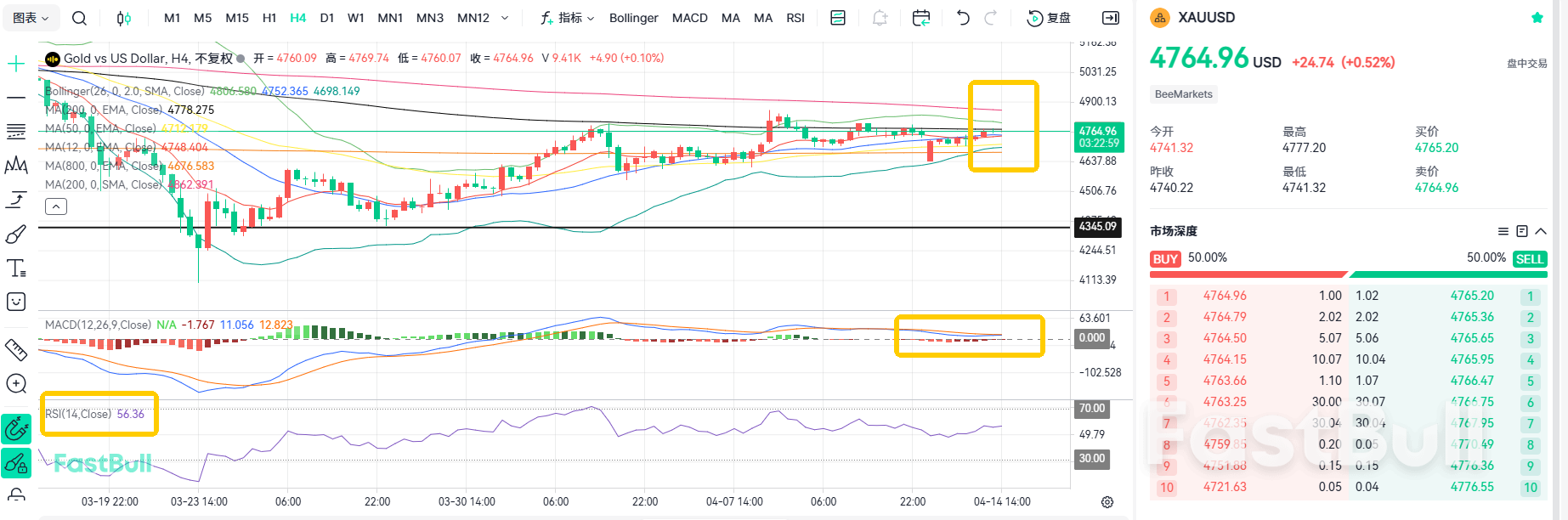Expand more timeframes dropdown after MN12

pyautogui.click(x=505, y=18)
